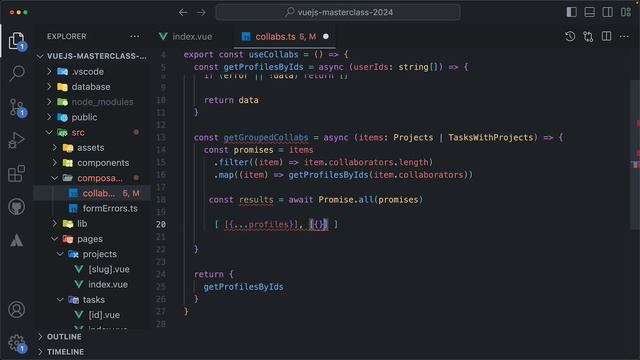Open the Search view in activity bar
Viewport: 640px width, 360px height.
click(17, 73)
